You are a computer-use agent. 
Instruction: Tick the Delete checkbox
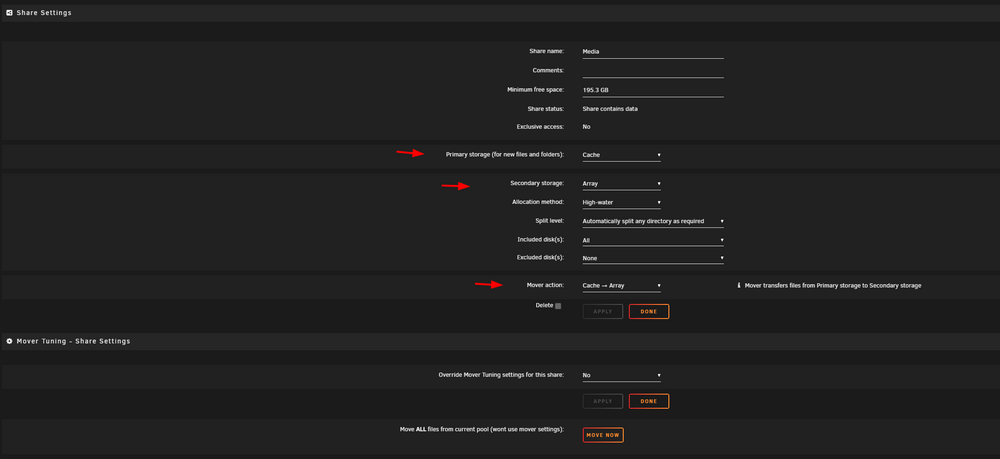[558, 306]
